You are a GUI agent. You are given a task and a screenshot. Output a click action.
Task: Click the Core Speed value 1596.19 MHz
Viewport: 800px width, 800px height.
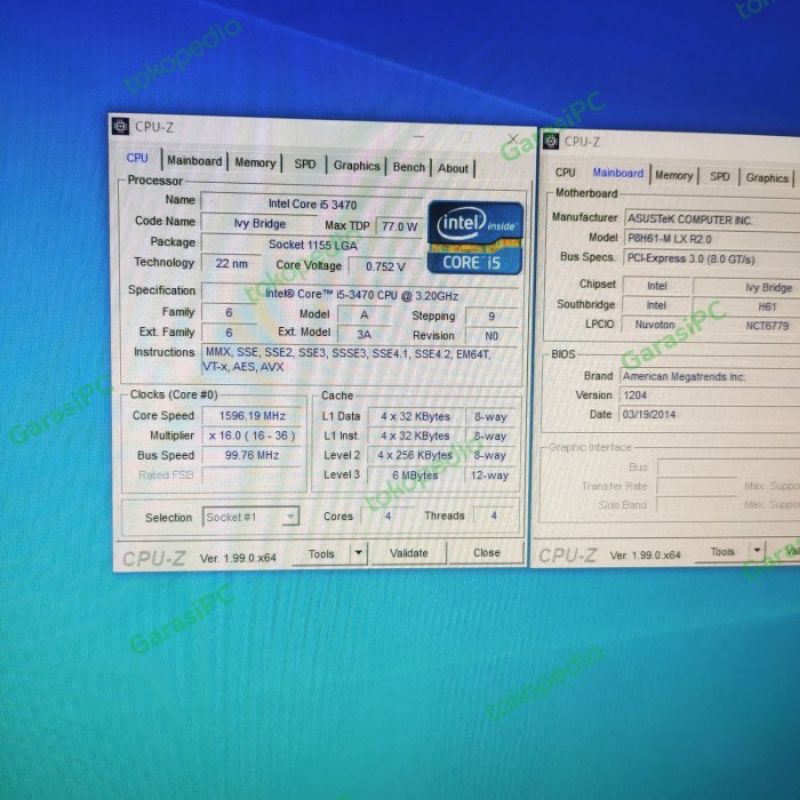[252, 416]
